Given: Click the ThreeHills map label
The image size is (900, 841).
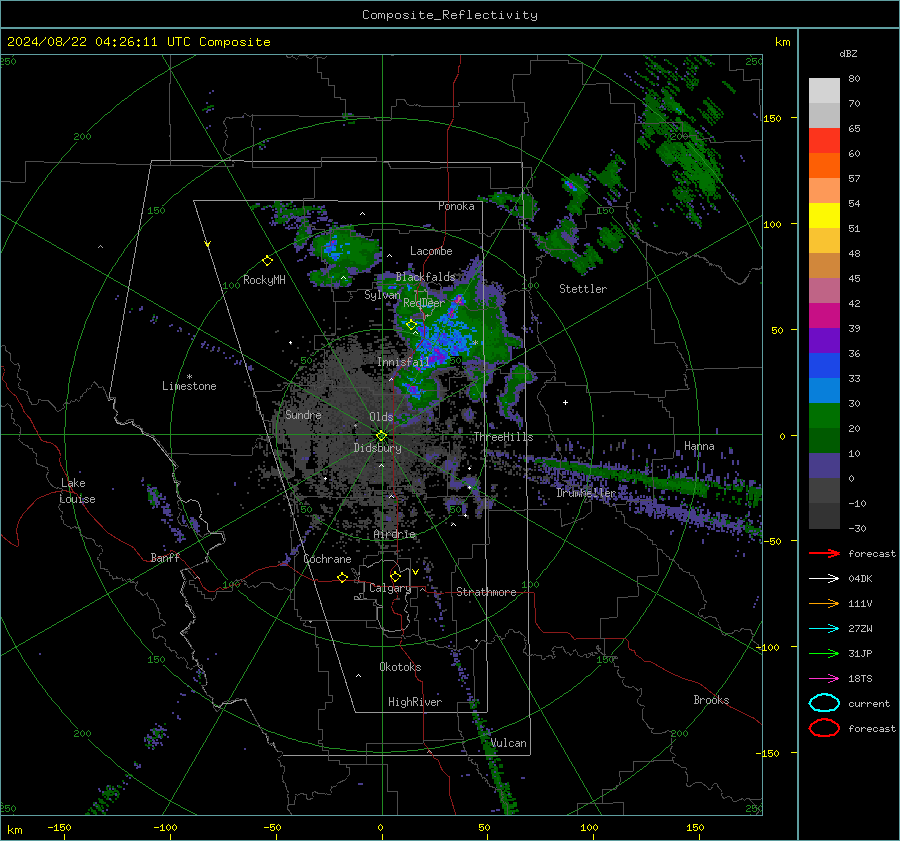Looking at the screenshot, I should (x=503, y=437).
